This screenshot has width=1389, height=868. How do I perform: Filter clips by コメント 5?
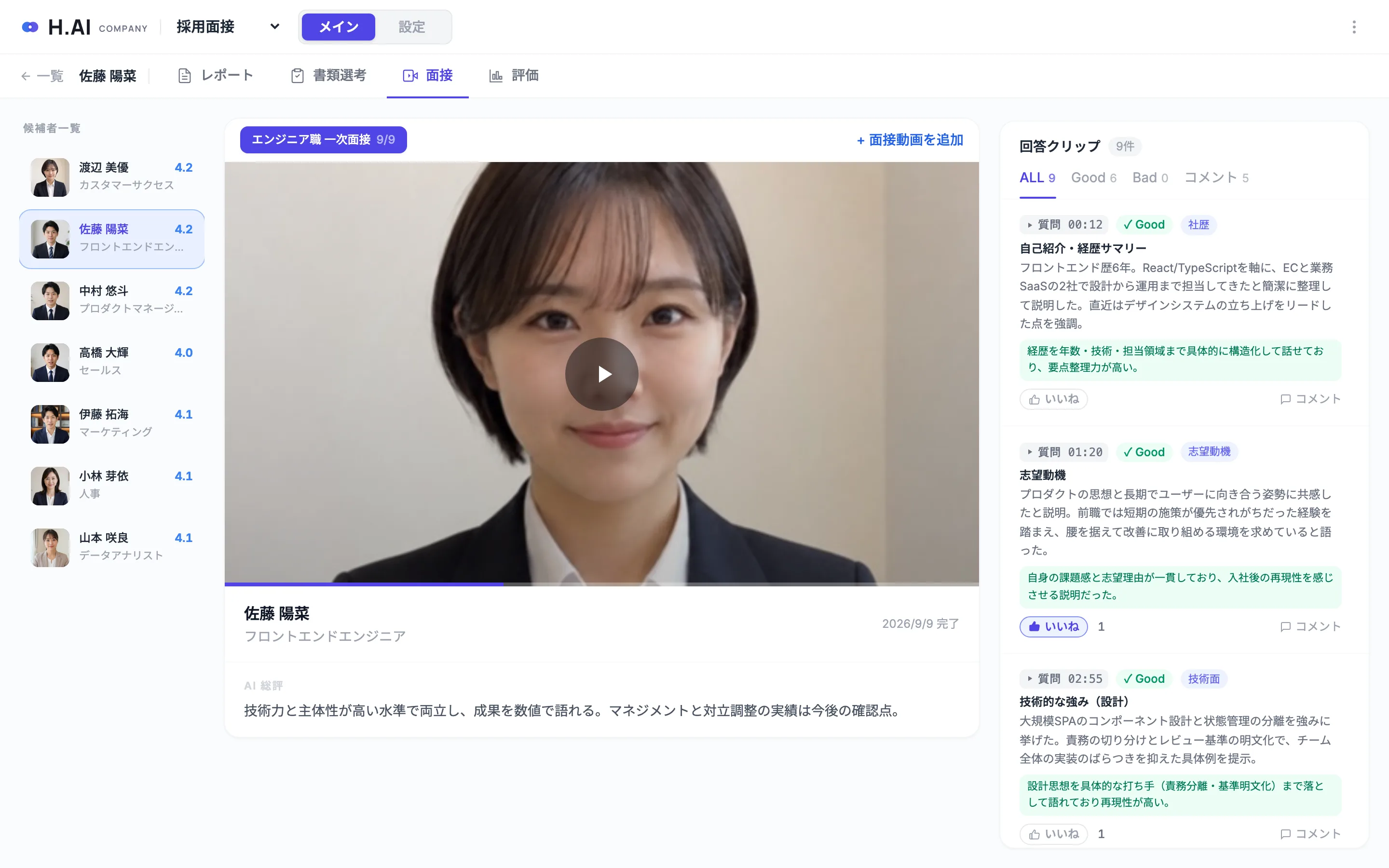pos(1216,178)
